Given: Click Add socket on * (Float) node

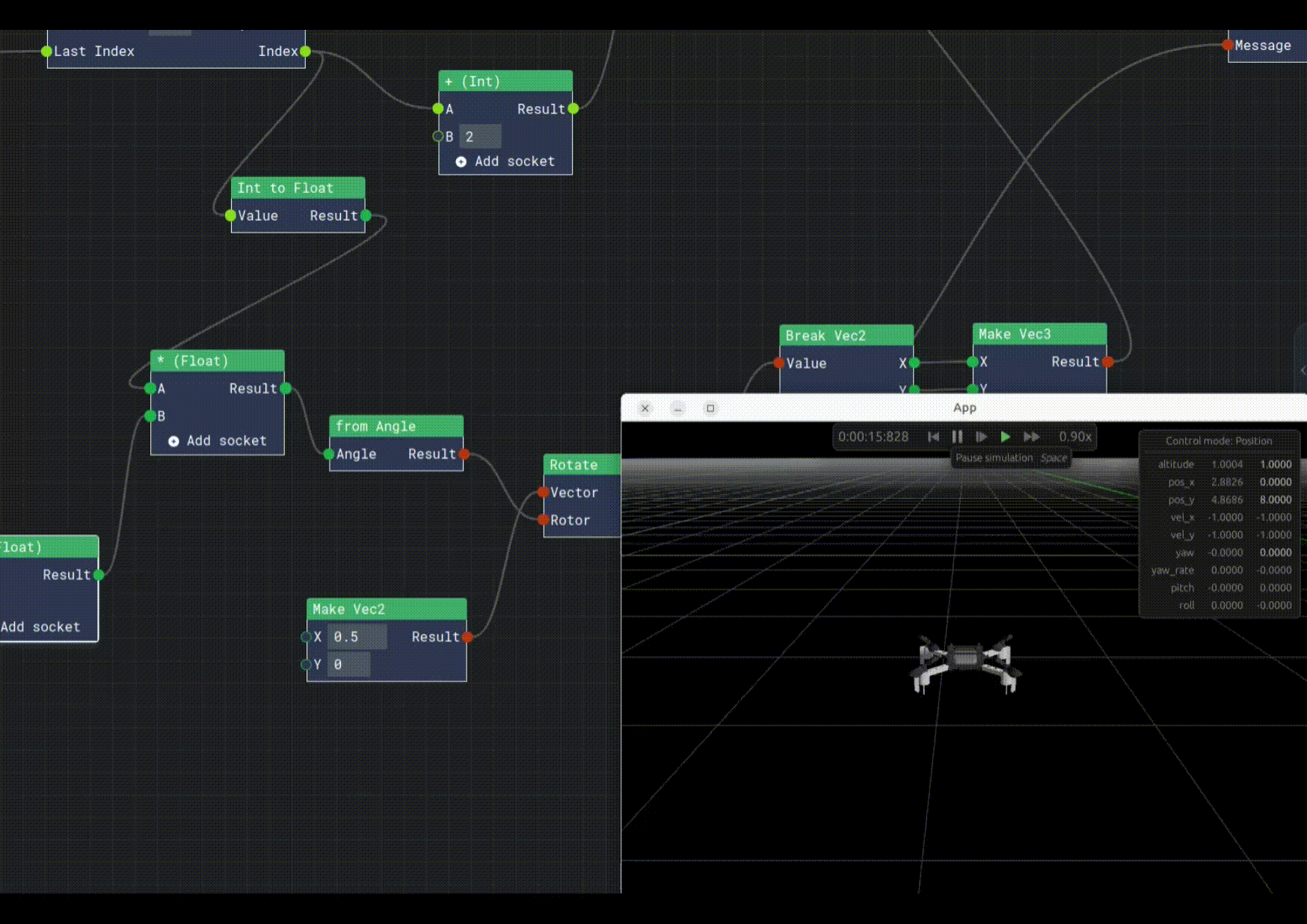Looking at the screenshot, I should click(218, 441).
